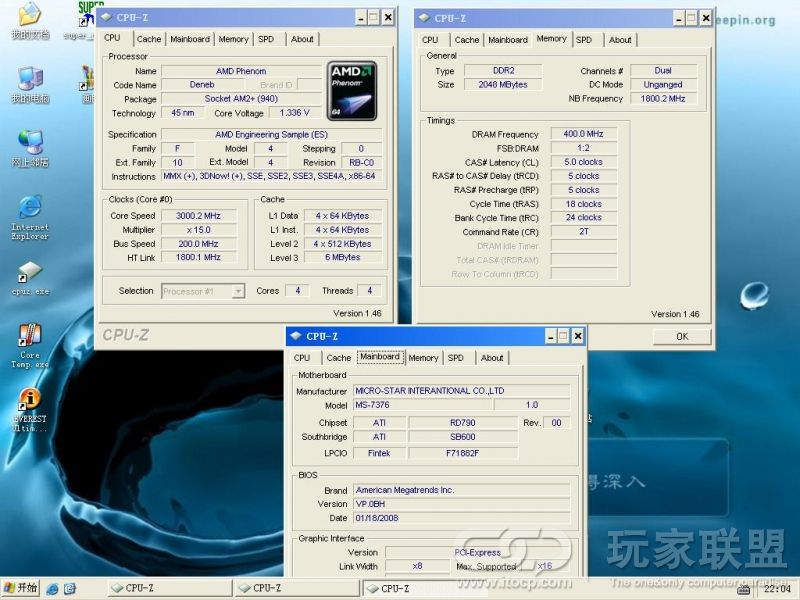Go to the Mainboard tab of the Memory CPU-Z window

508,40
